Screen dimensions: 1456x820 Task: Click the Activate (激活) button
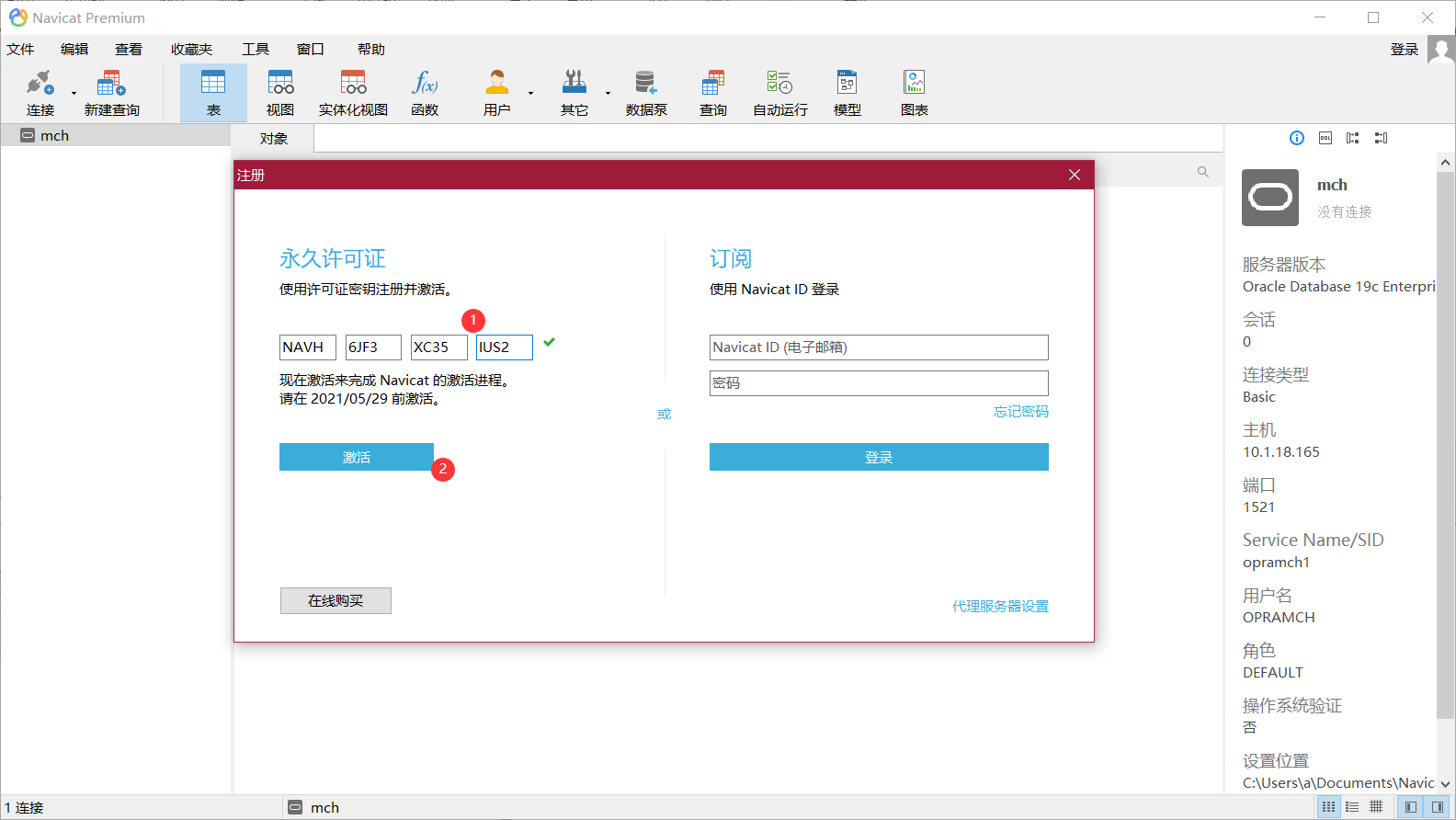tap(357, 457)
